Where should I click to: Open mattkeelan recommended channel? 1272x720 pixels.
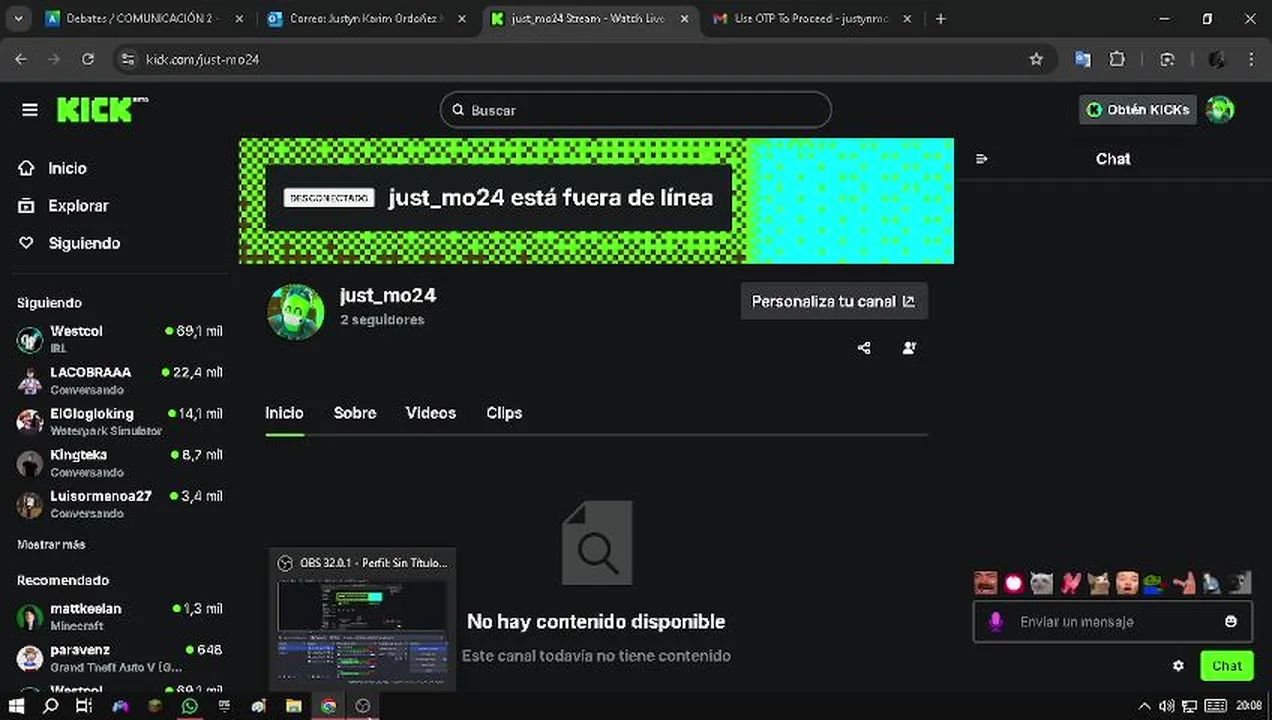click(x=120, y=616)
